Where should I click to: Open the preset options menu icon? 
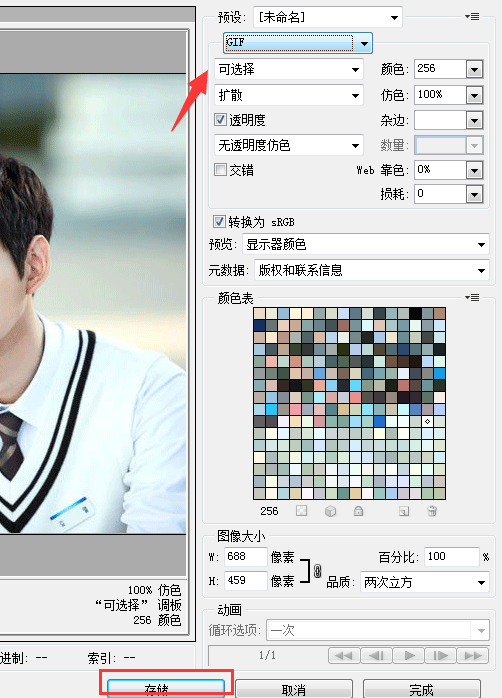[472, 17]
